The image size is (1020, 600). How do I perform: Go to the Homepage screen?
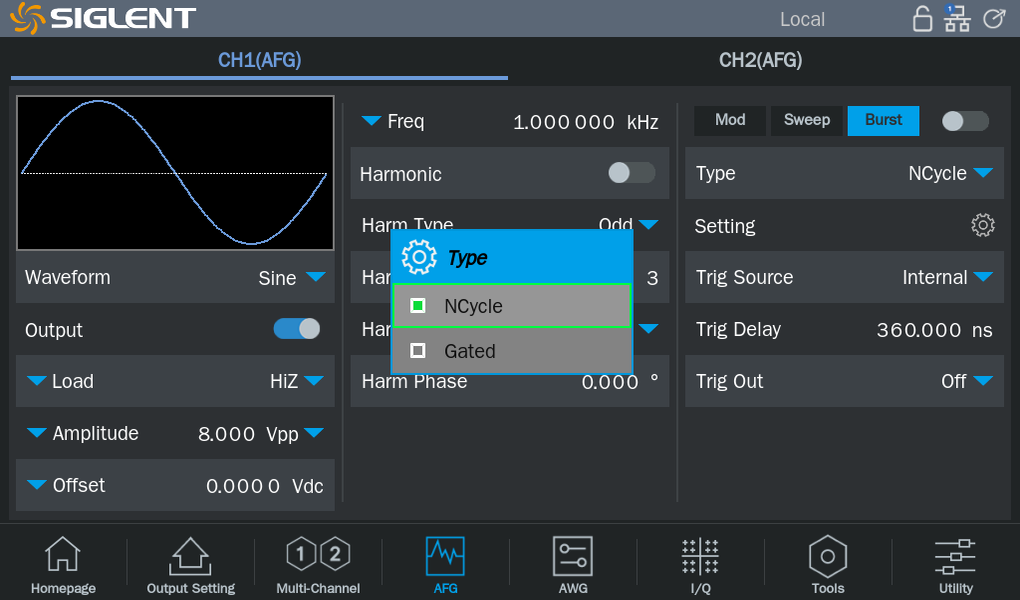63,565
